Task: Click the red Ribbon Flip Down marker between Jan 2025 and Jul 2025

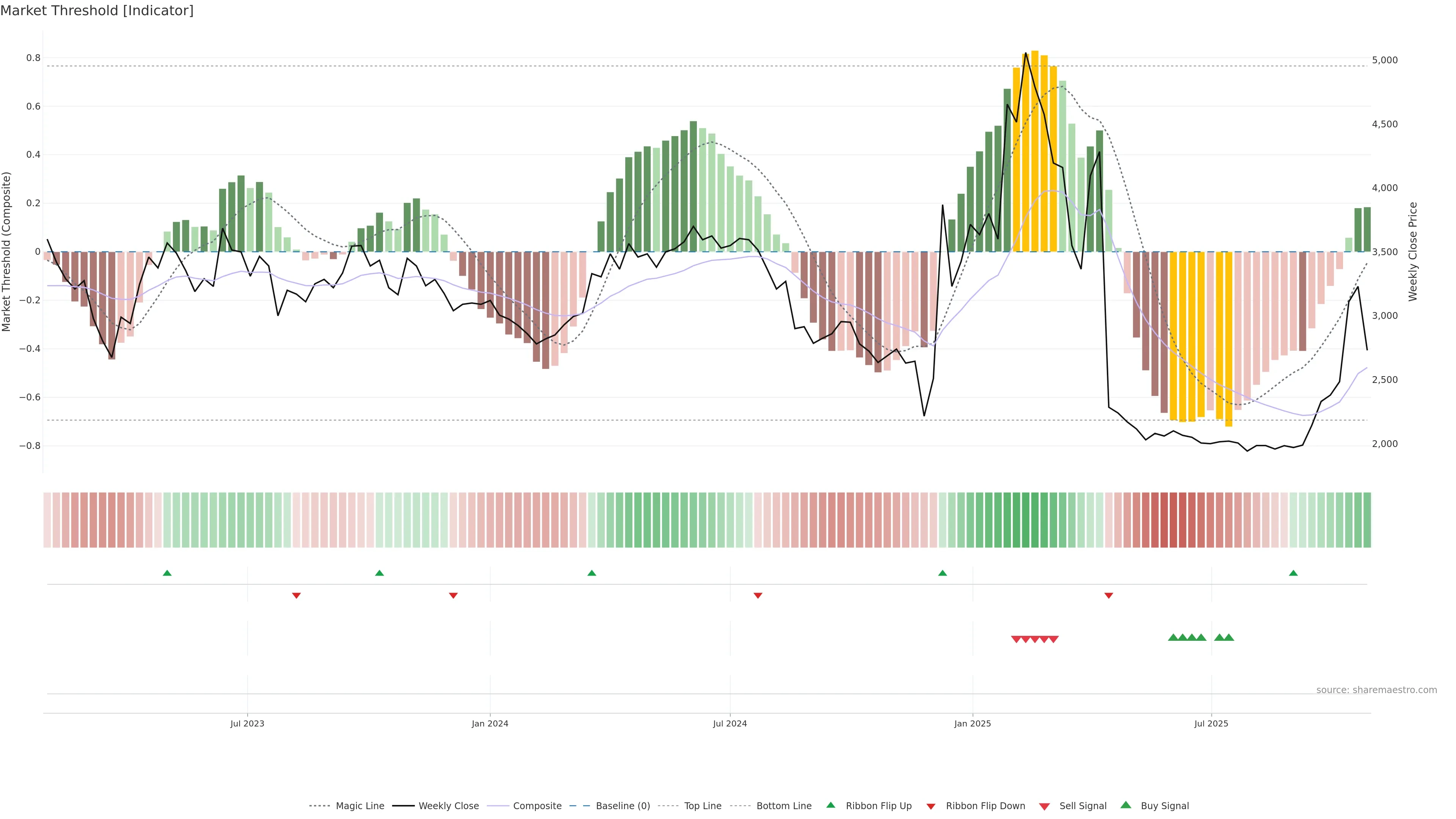Action: pos(1108,595)
